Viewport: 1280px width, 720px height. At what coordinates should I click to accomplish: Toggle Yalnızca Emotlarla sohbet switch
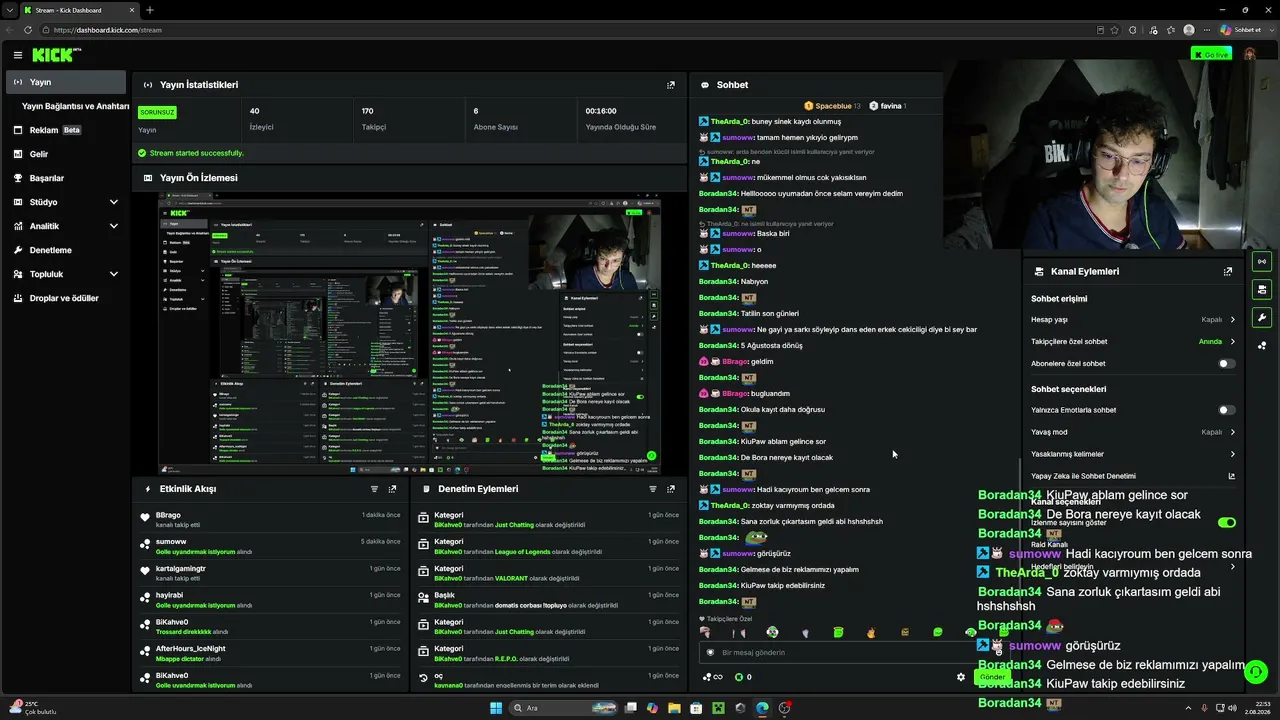click(1226, 410)
